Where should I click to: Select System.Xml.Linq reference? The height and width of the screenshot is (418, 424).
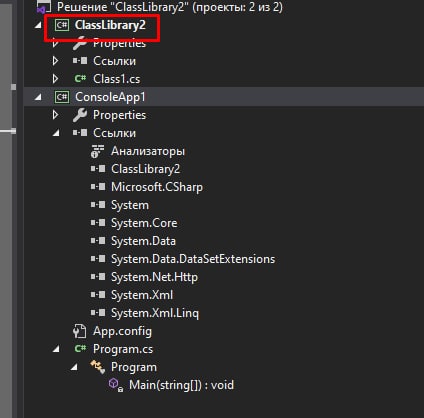click(x=155, y=313)
